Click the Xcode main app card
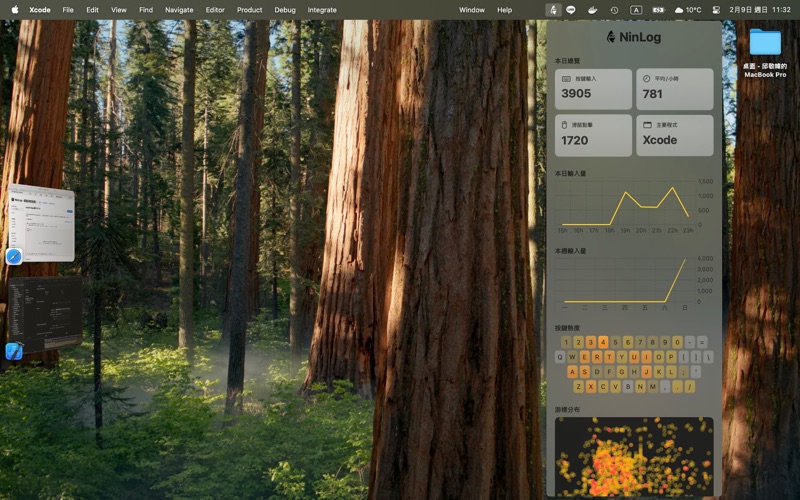 click(674, 136)
